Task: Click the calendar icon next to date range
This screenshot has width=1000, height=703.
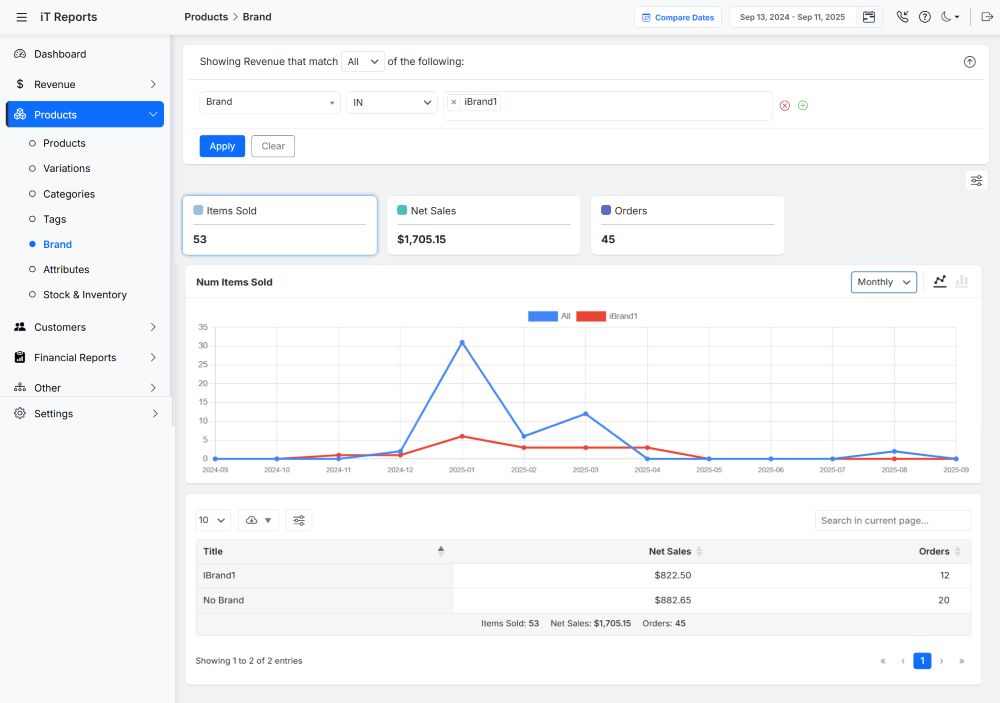Action: coord(868,17)
